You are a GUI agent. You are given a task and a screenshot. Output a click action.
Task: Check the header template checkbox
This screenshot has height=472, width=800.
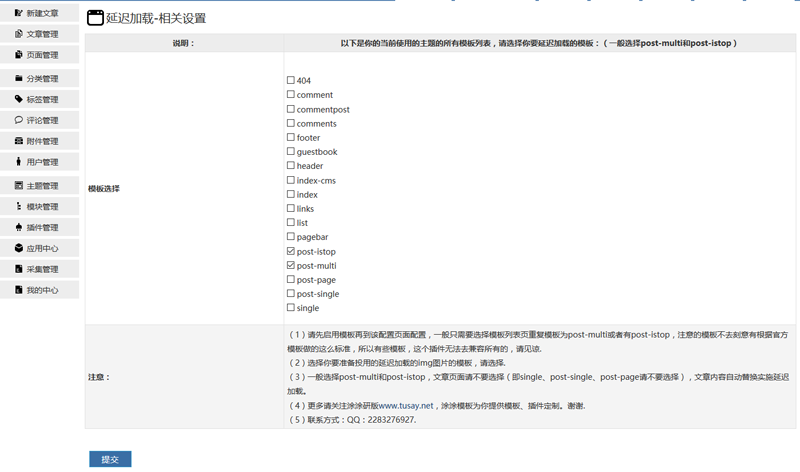point(291,165)
